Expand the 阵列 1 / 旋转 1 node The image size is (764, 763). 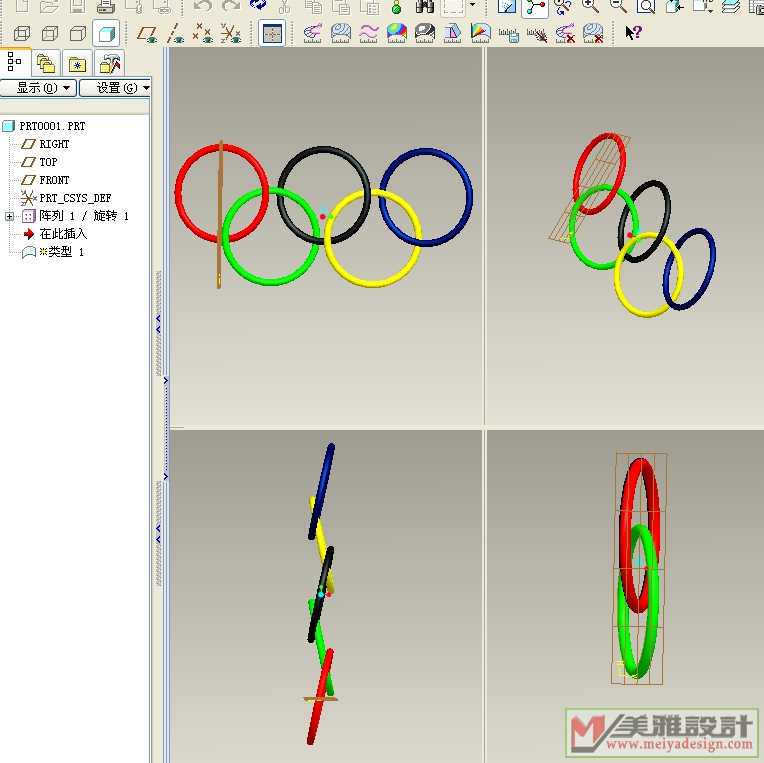(x=9, y=216)
